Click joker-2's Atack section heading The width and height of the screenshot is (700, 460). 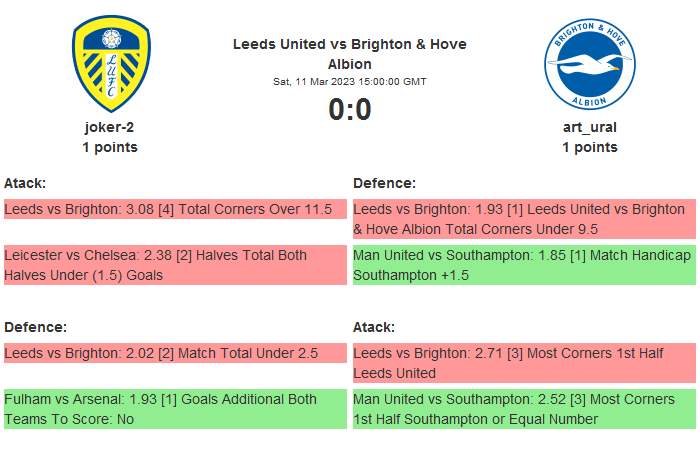point(25,183)
